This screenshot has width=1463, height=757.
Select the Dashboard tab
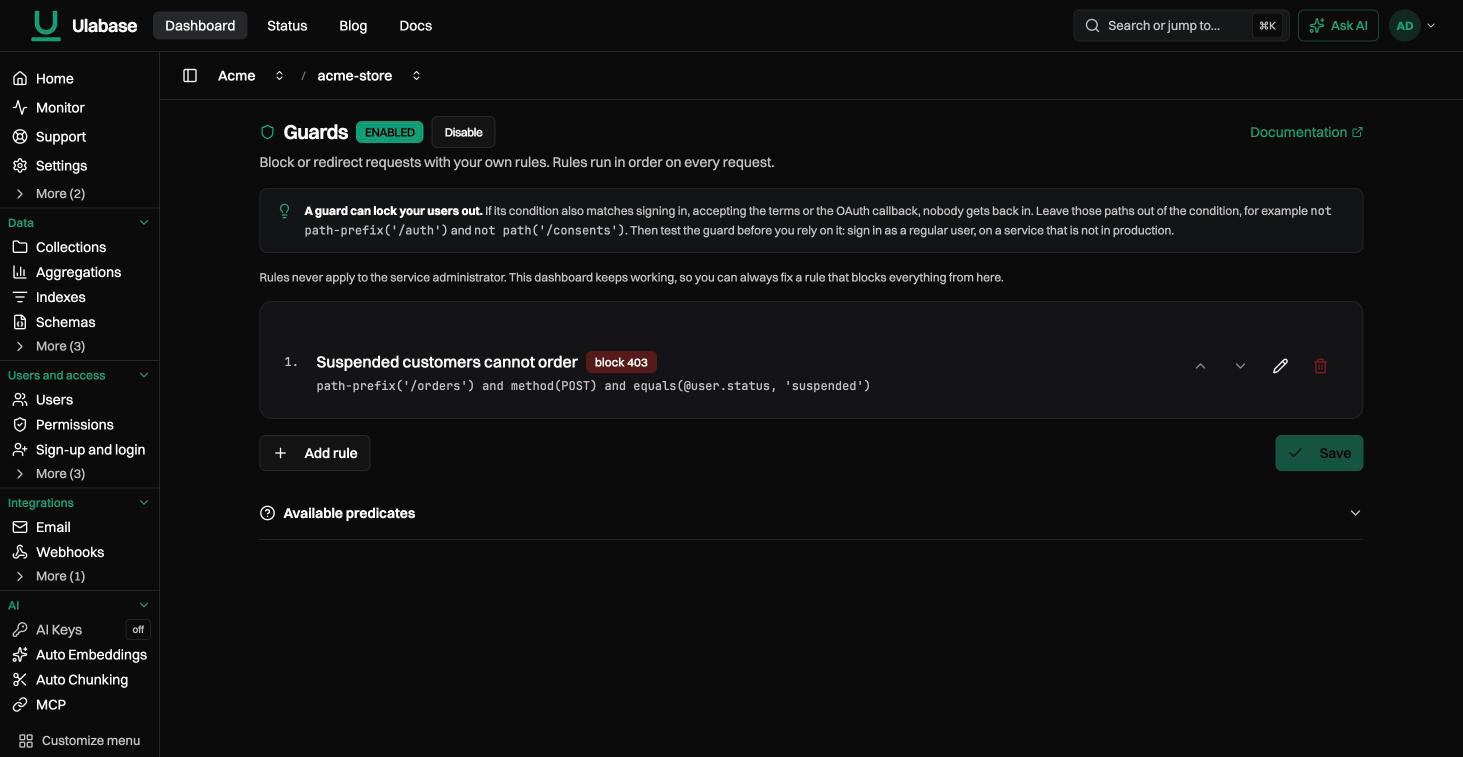click(x=200, y=26)
